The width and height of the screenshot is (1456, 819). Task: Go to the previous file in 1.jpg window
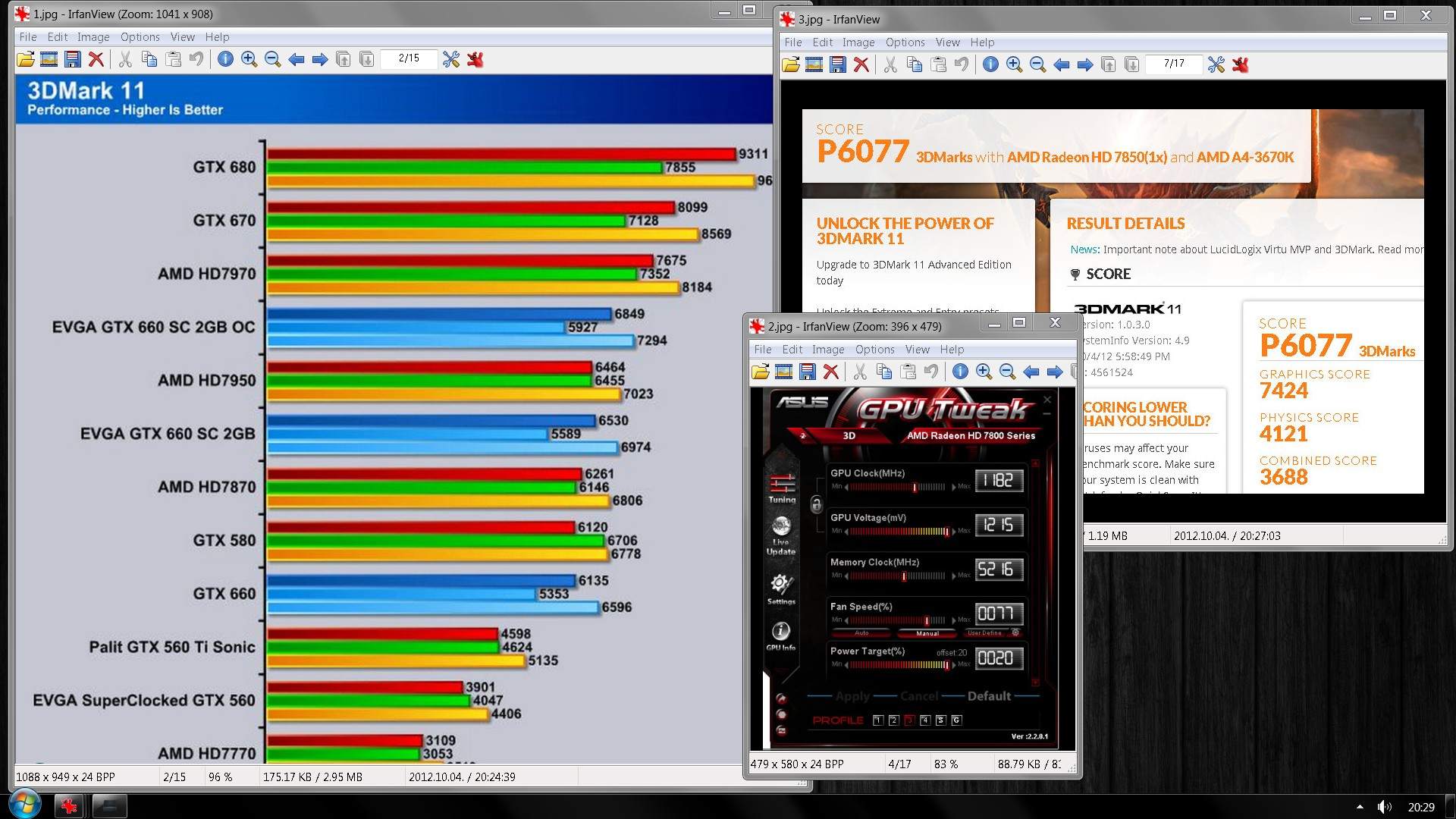click(x=297, y=59)
